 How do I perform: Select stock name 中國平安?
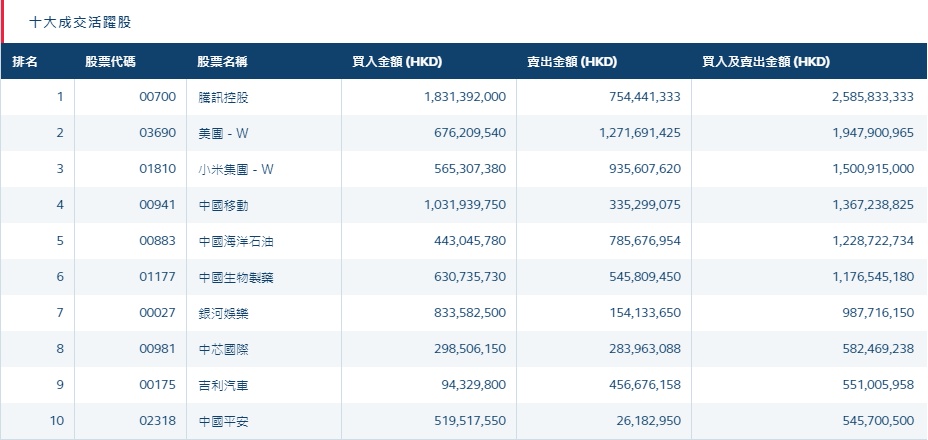pyautogui.click(x=223, y=422)
